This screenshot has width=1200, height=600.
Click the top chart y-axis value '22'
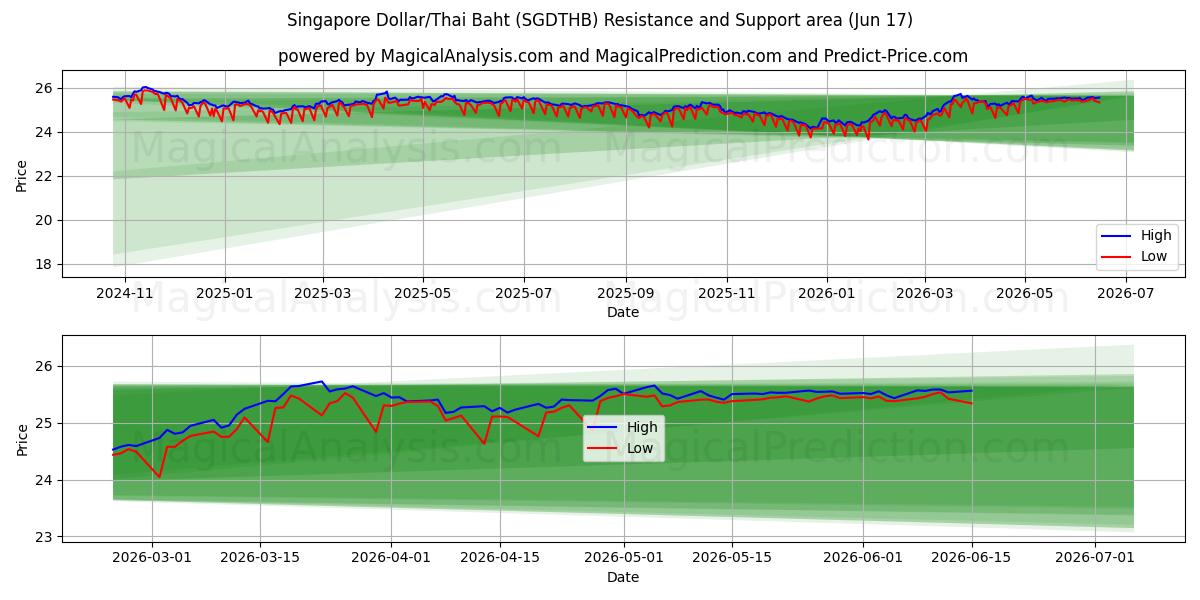coord(46,177)
